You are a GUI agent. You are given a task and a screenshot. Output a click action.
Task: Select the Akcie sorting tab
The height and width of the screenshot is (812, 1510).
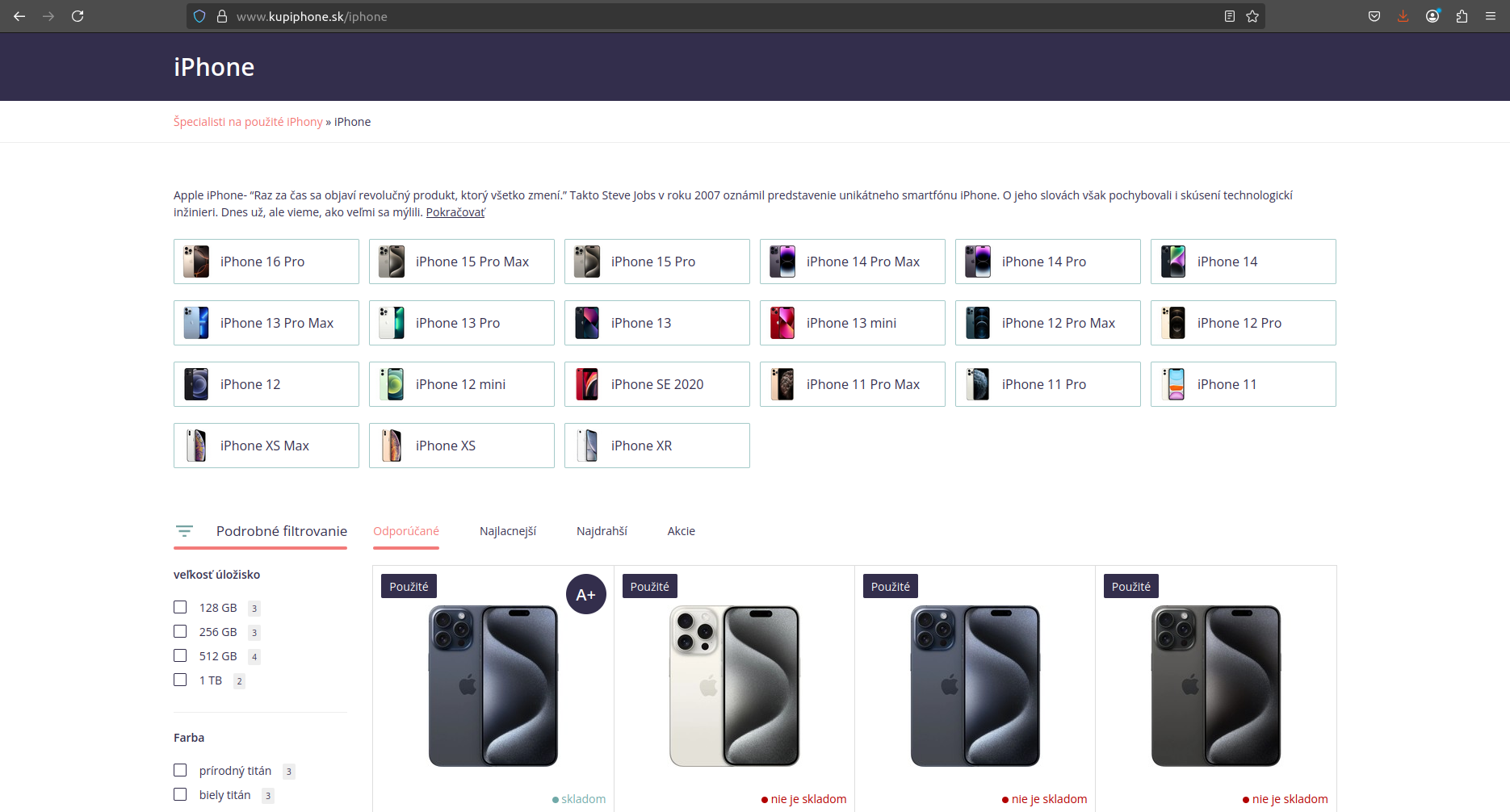[682, 531]
